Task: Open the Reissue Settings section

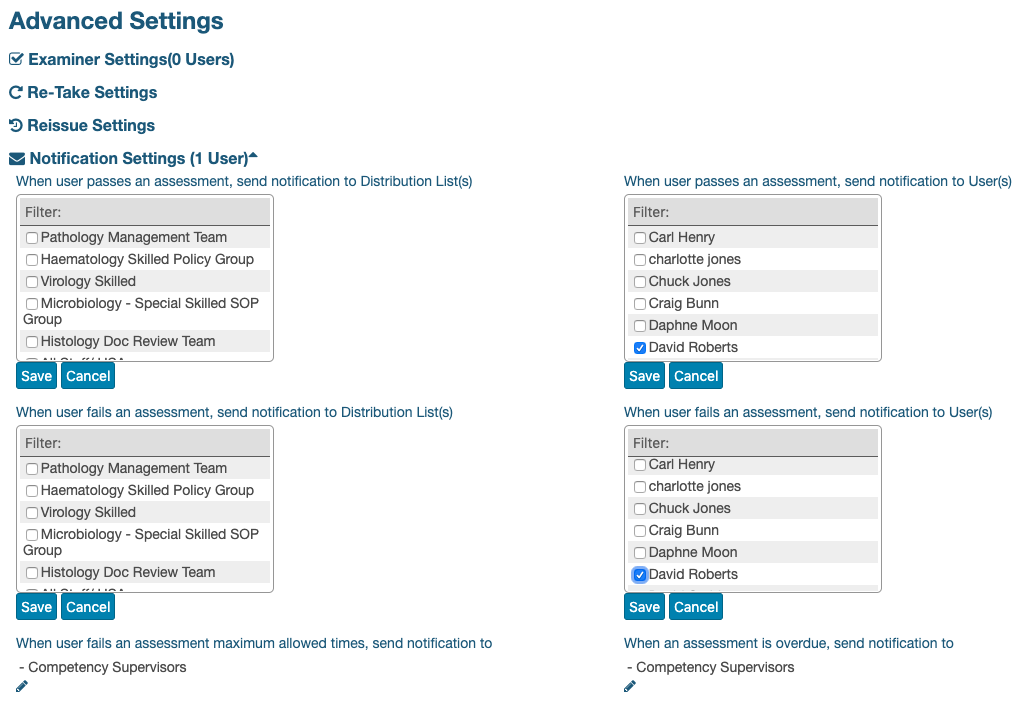Action: point(91,126)
